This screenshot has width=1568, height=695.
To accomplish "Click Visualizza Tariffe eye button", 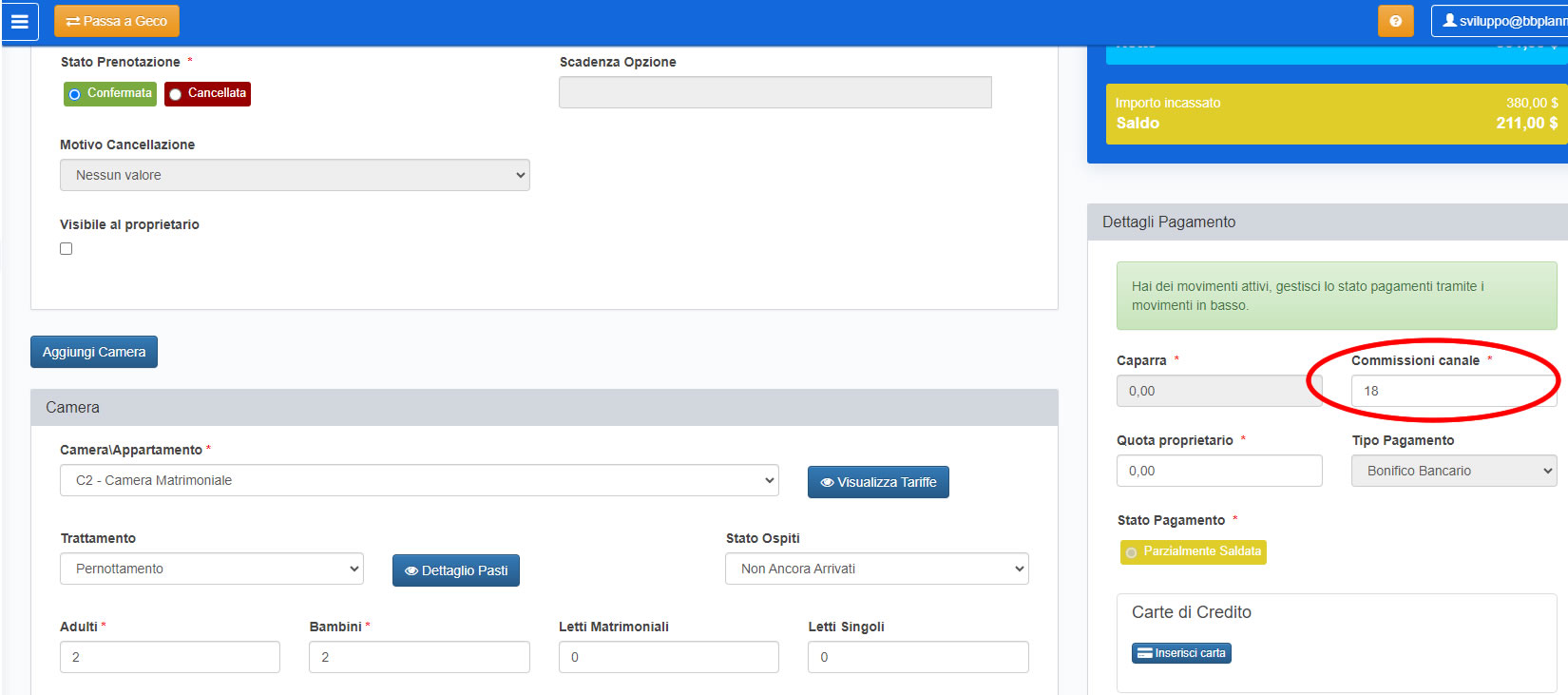I will (878, 482).
